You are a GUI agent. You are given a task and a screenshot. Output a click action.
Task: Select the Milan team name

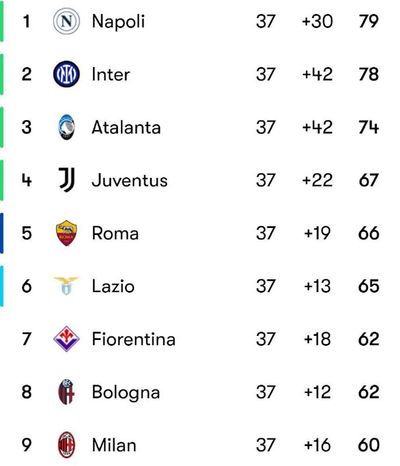(114, 445)
